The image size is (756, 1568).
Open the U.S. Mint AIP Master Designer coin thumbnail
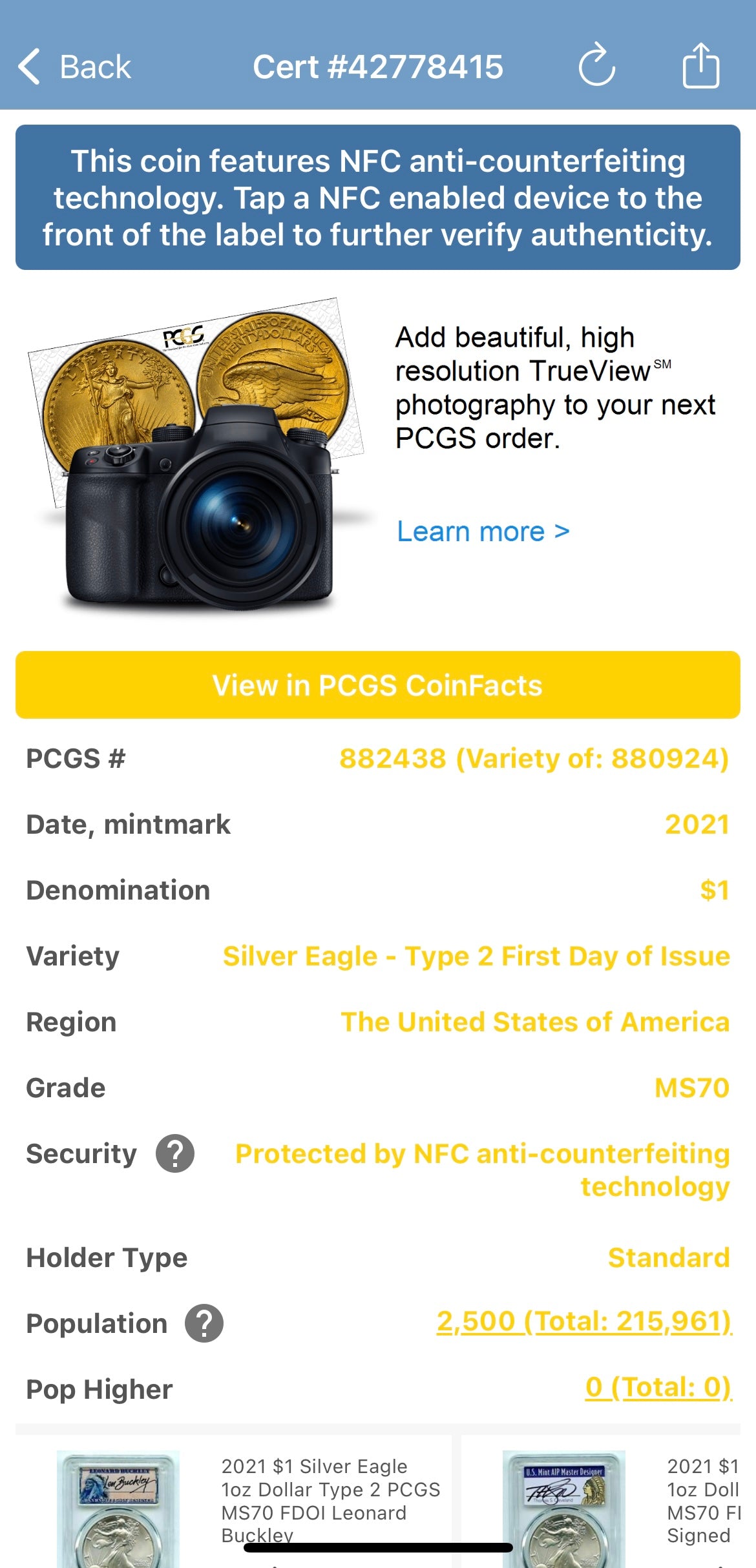(x=563, y=1508)
